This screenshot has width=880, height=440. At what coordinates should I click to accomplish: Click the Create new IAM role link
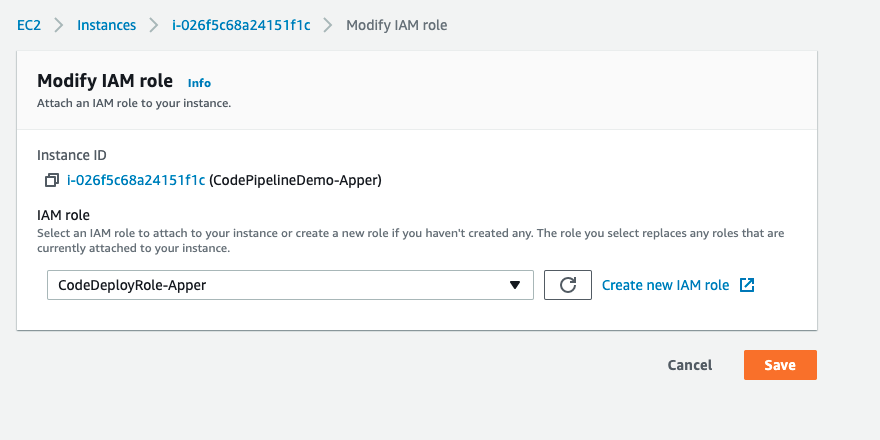click(665, 285)
